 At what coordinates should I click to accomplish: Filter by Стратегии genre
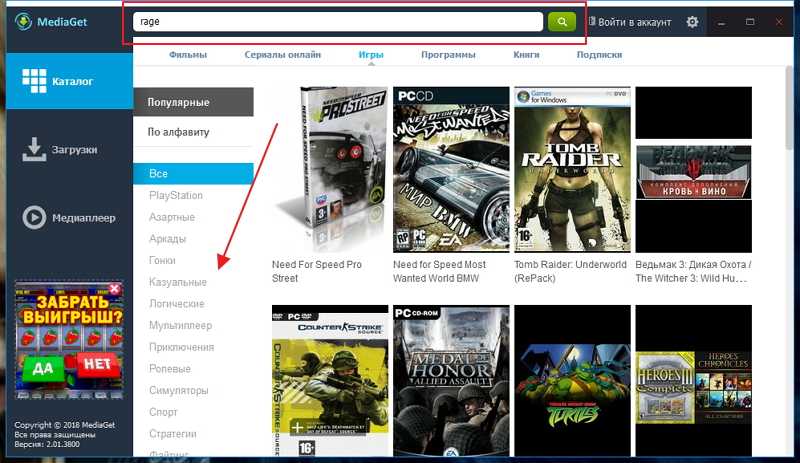click(173, 433)
